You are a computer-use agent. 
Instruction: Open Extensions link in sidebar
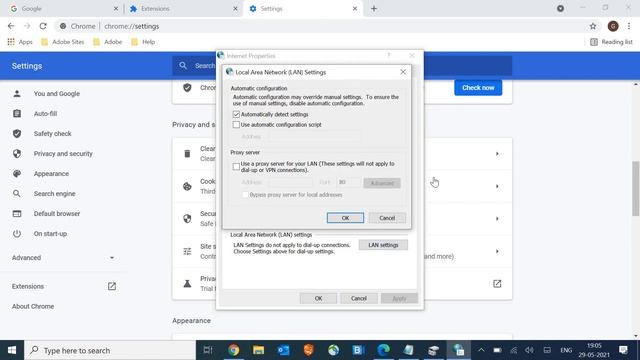tap(28, 286)
